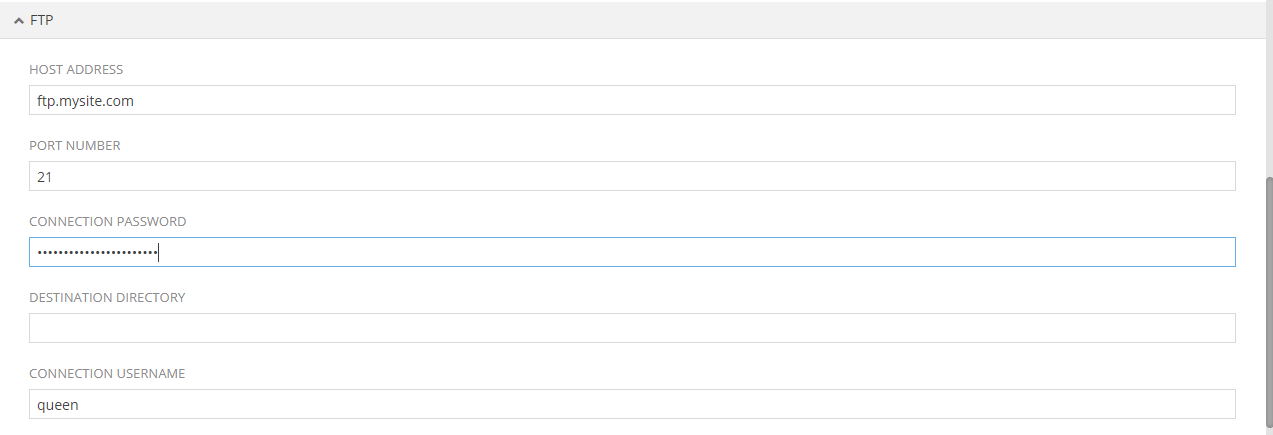Click the CONNECTION PASSWORD label
The height and width of the screenshot is (435, 1273).
point(108,222)
